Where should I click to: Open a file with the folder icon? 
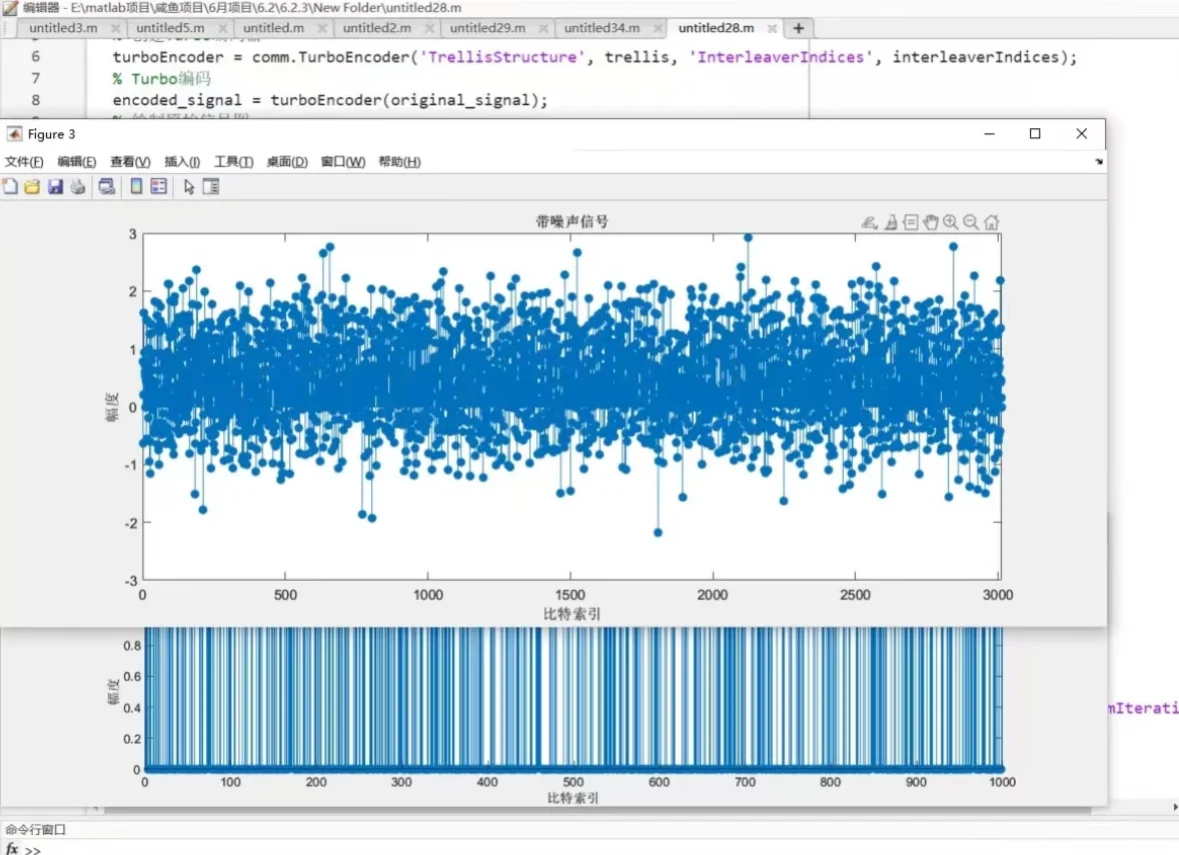[x=32, y=186]
